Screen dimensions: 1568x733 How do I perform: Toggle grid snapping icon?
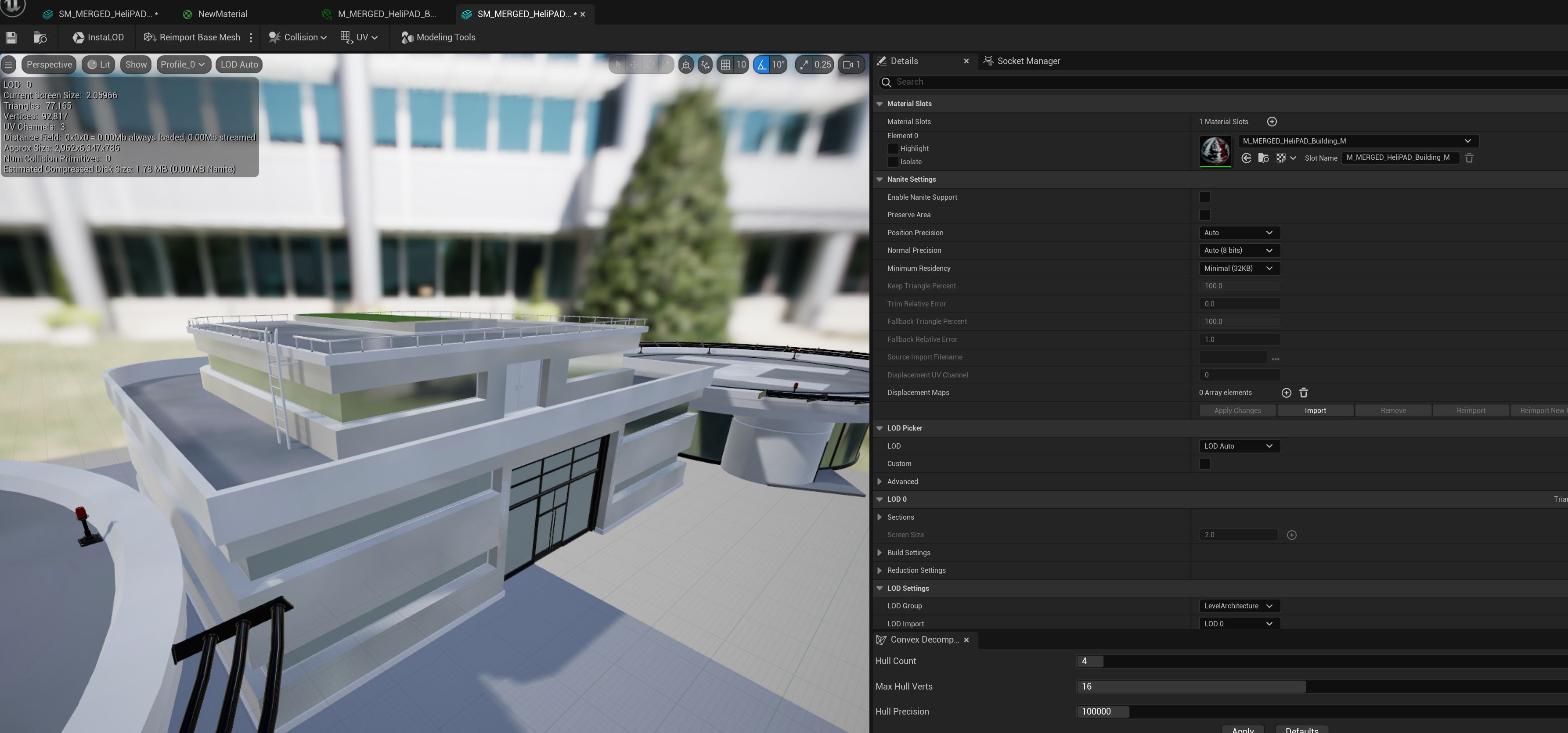click(x=725, y=65)
